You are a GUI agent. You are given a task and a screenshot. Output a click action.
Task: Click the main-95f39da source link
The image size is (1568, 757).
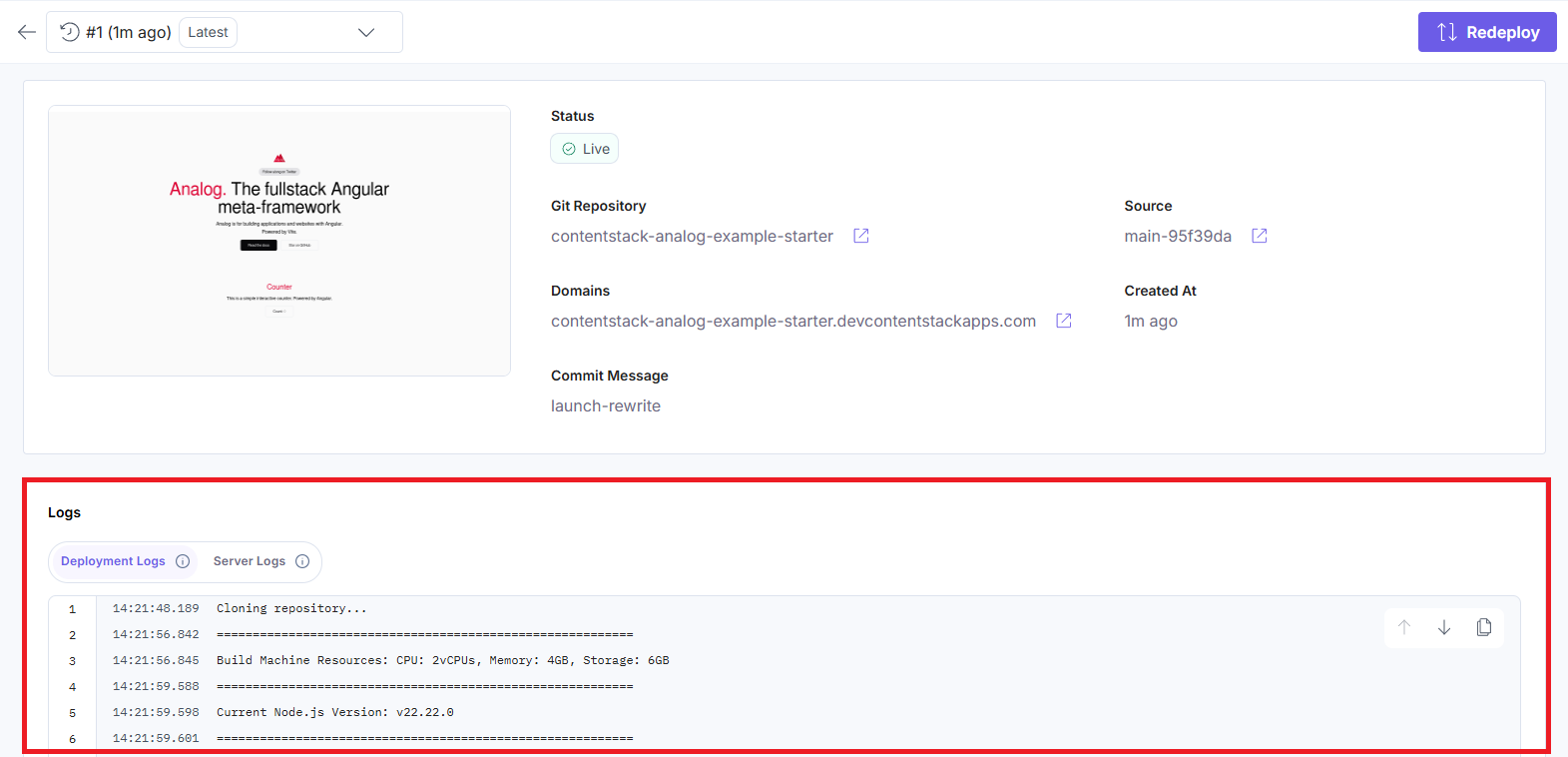pyautogui.click(x=1178, y=236)
